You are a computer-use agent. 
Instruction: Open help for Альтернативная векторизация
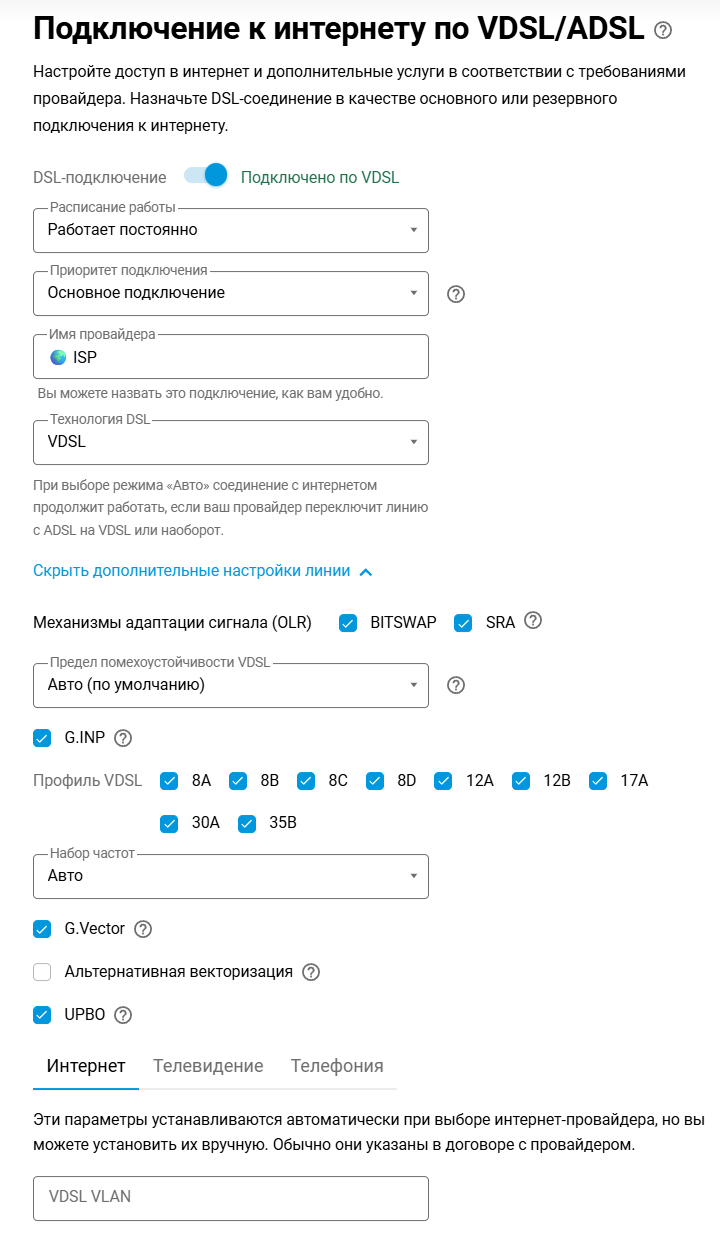311,971
